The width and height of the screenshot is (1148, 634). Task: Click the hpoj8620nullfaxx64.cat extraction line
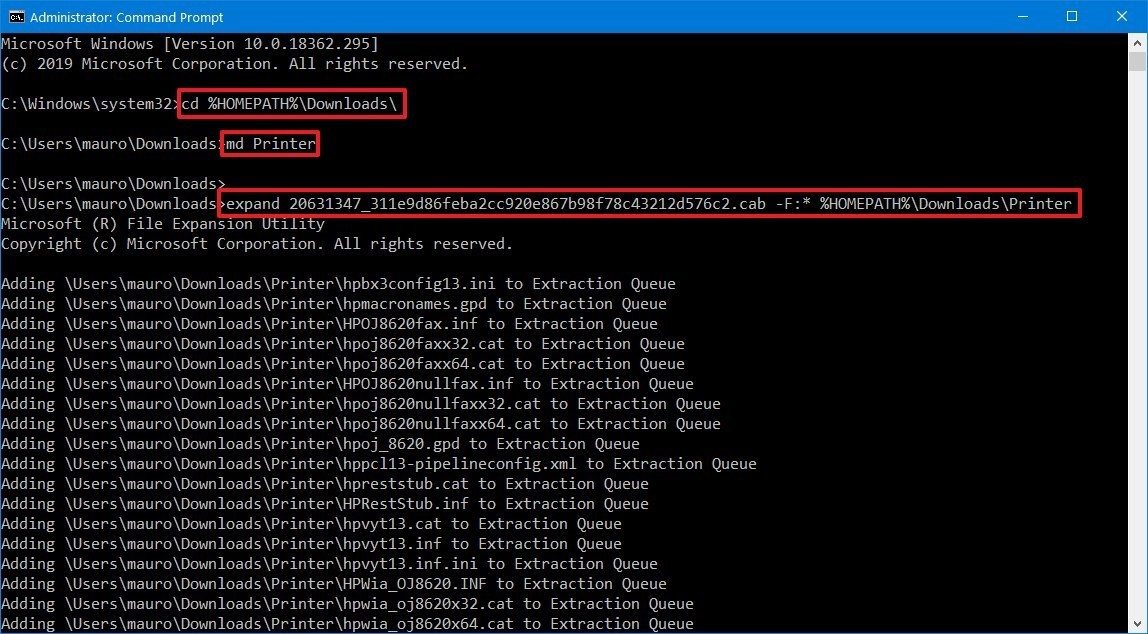tap(361, 423)
